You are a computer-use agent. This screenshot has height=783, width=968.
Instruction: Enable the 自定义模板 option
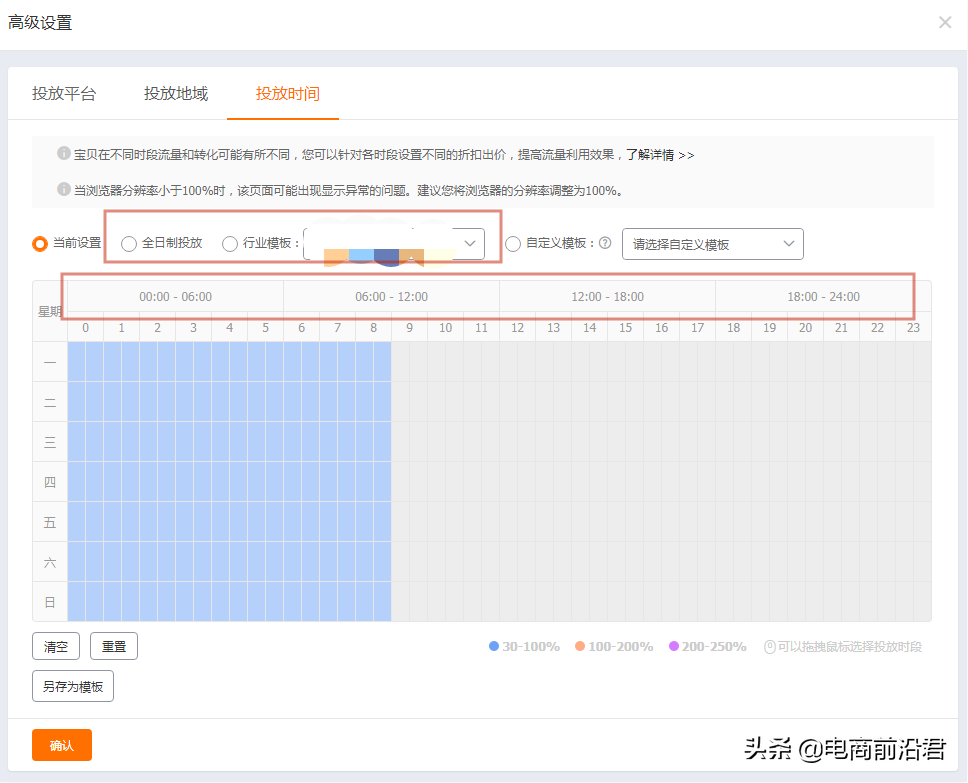[513, 243]
